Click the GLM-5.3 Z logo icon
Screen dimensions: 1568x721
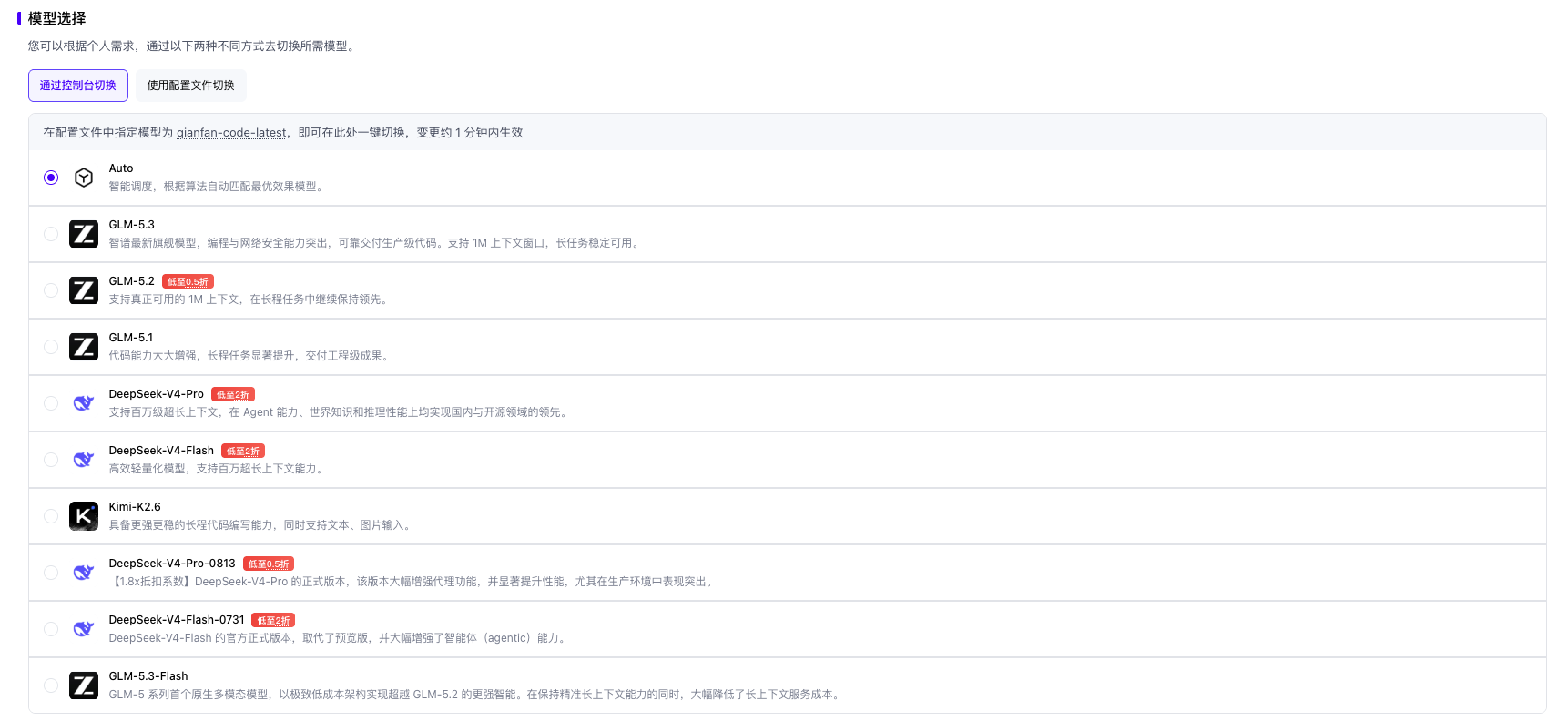84,234
